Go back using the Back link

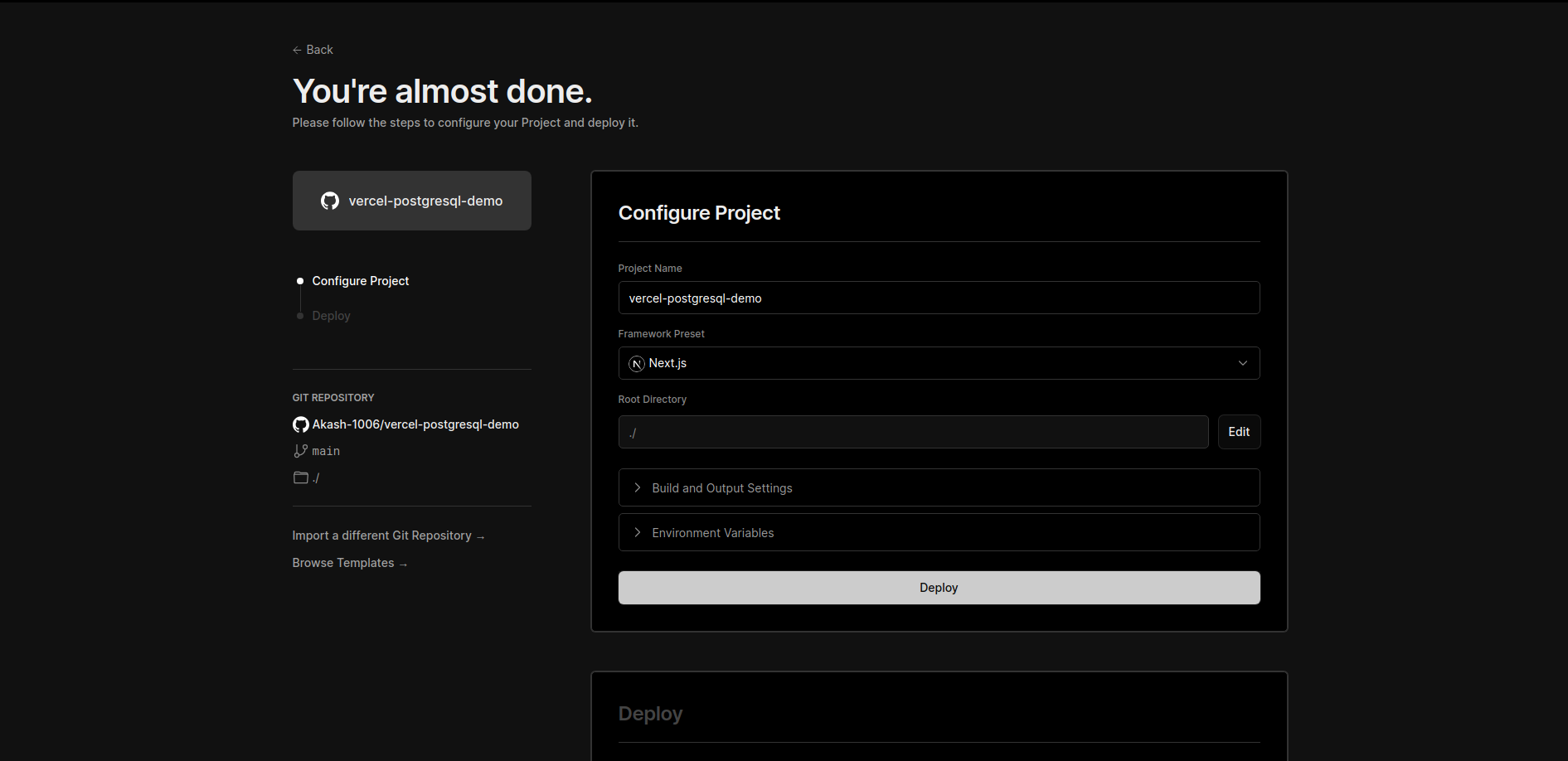click(x=313, y=50)
